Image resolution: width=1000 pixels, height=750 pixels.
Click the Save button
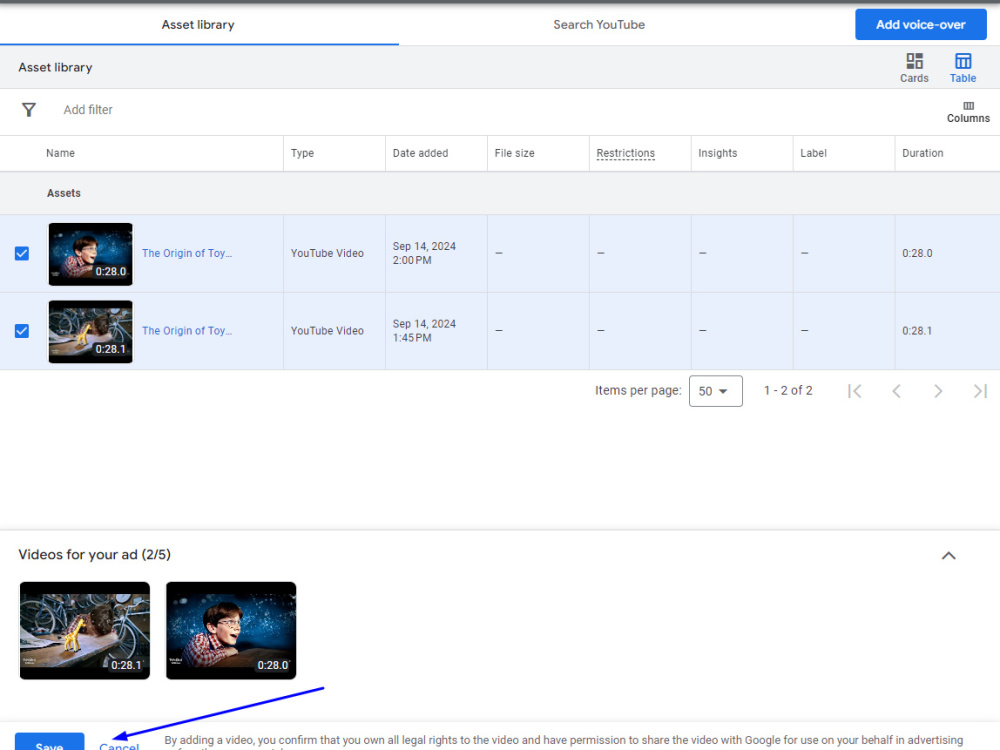pos(49,742)
